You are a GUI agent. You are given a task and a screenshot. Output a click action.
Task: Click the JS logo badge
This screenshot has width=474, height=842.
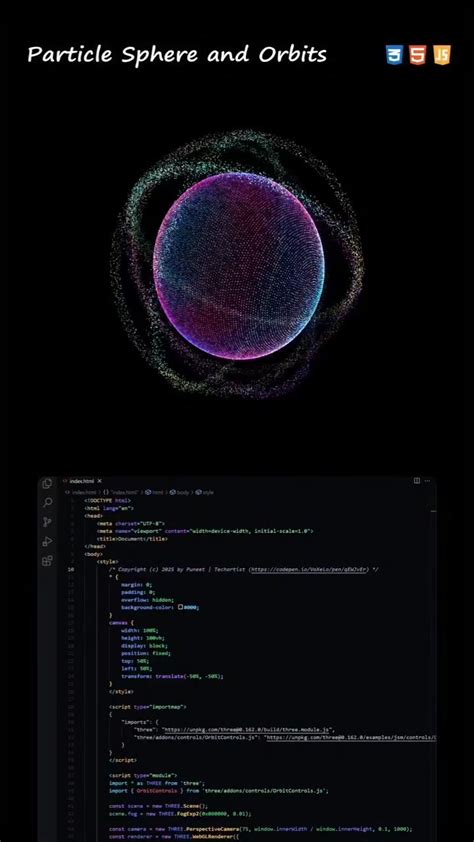click(x=442, y=55)
